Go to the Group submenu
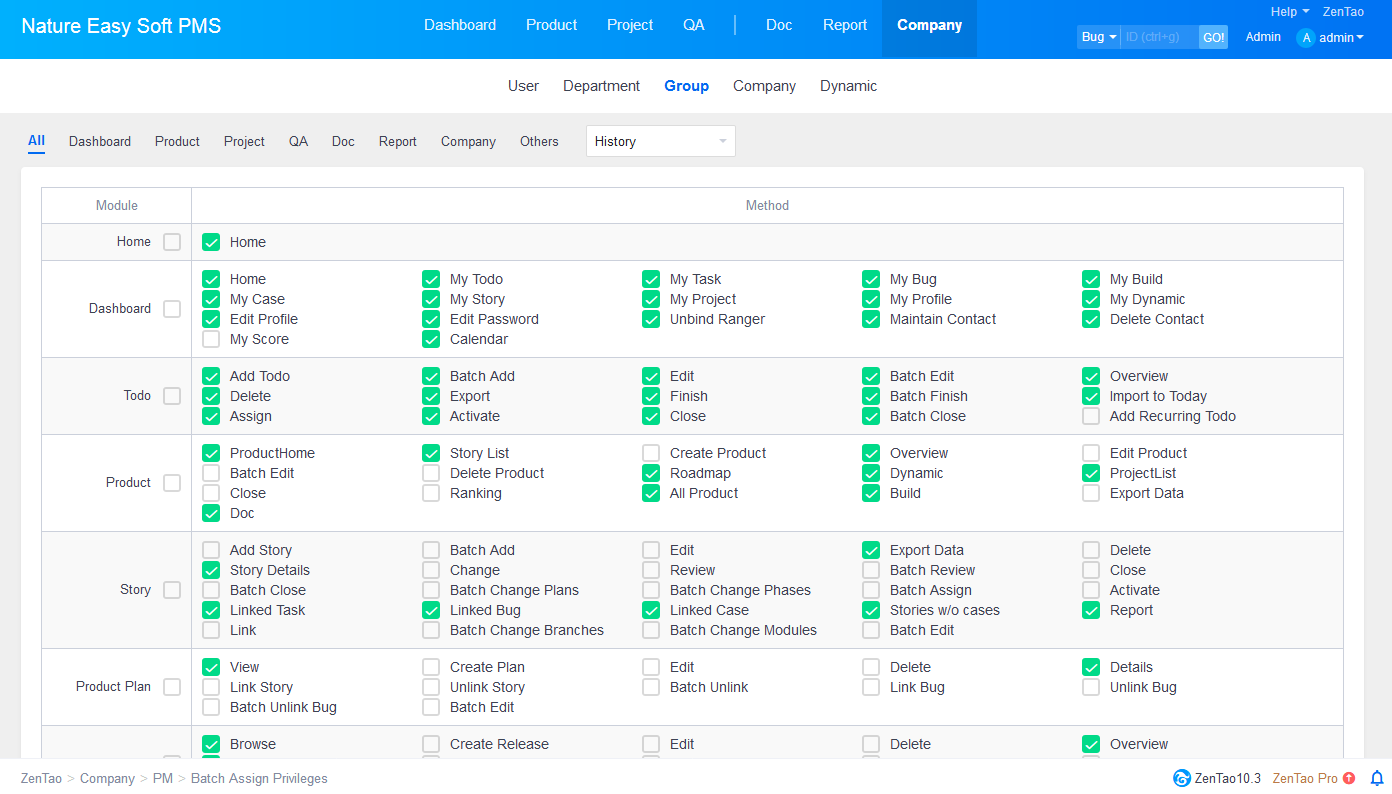The height and width of the screenshot is (794, 1392). pyautogui.click(x=687, y=86)
